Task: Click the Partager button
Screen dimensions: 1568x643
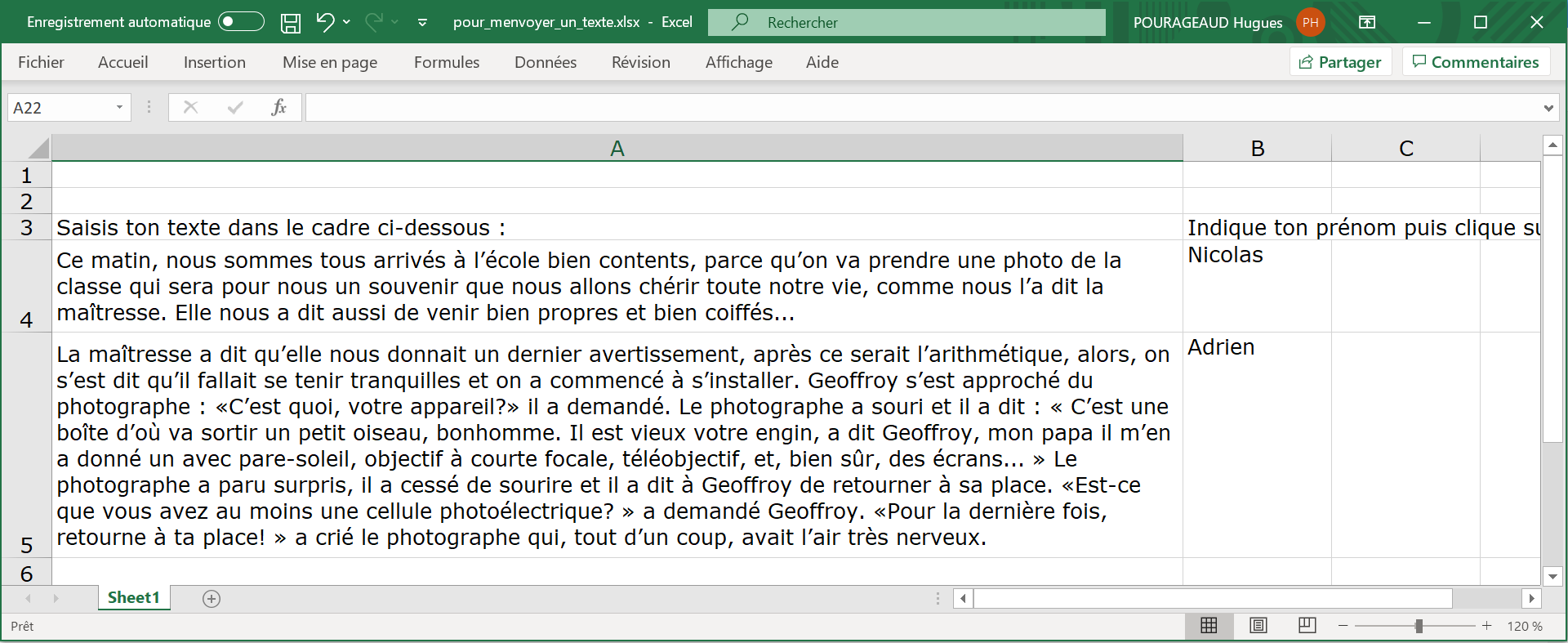Action: [1340, 62]
